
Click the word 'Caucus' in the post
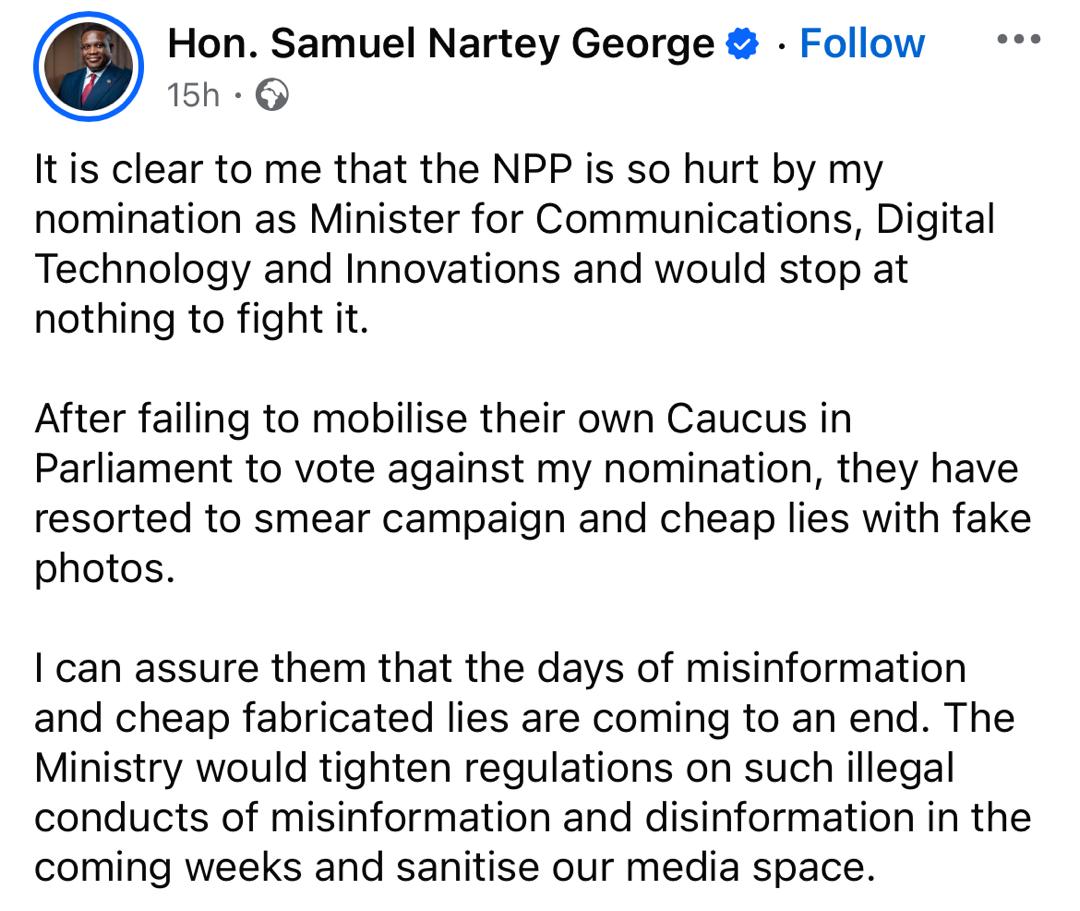point(736,419)
